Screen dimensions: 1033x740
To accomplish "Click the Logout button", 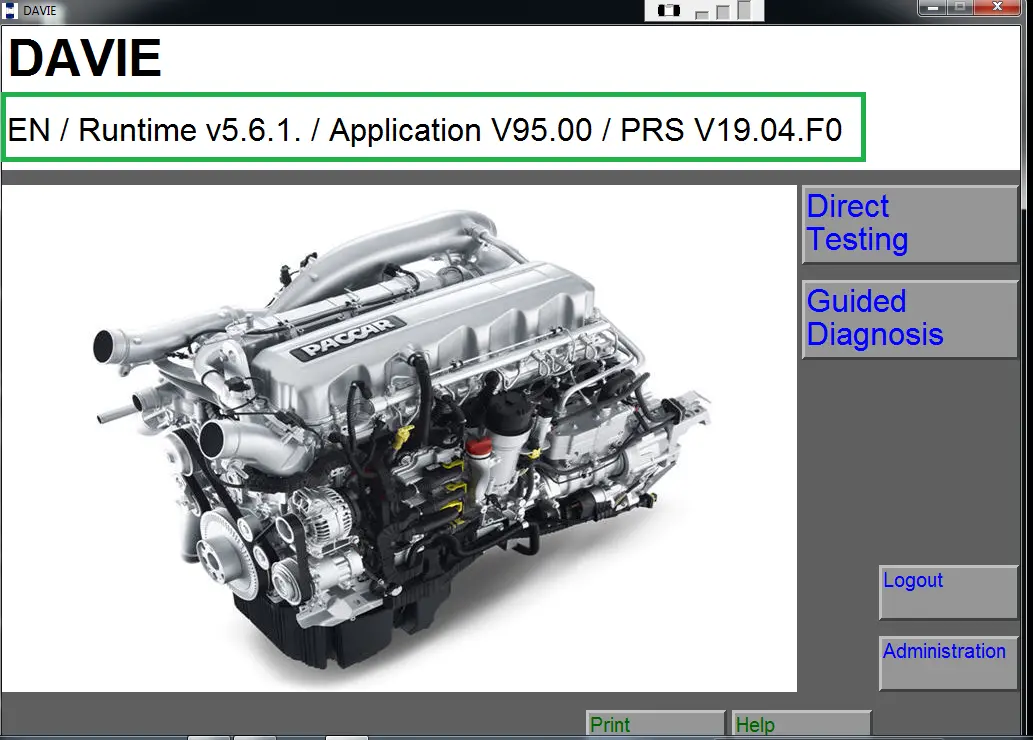I will 949,592.
